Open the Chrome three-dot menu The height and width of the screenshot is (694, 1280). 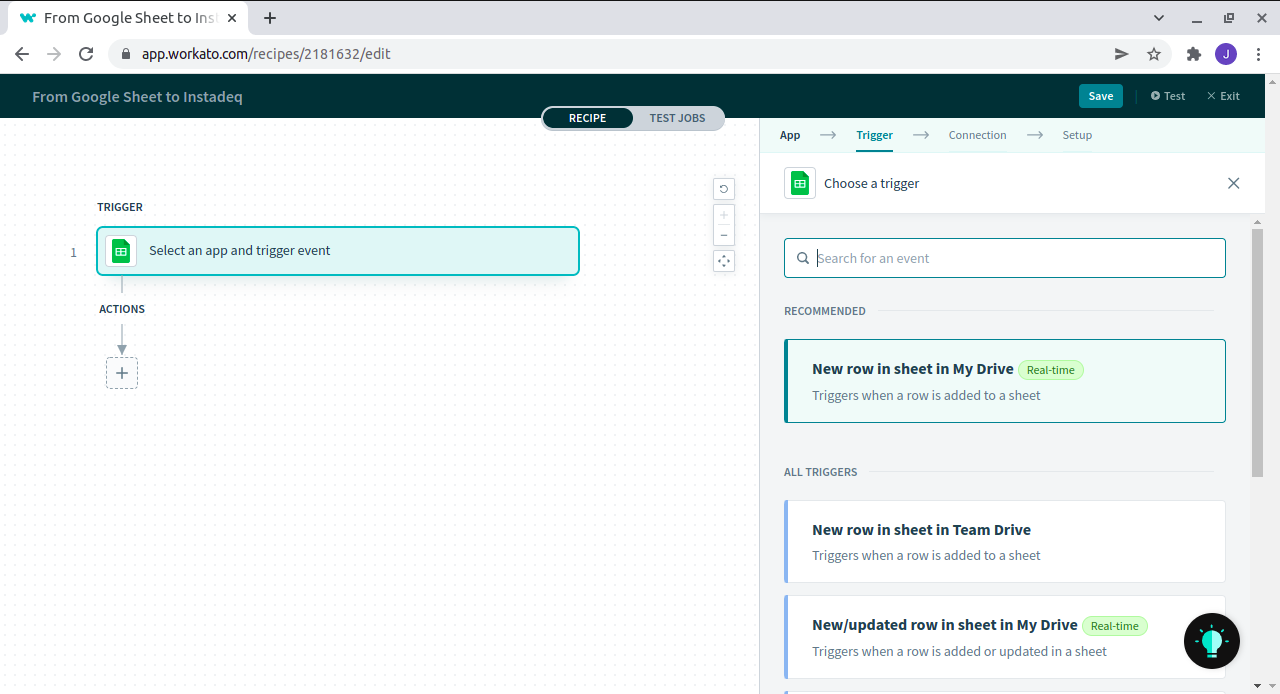(x=1258, y=54)
